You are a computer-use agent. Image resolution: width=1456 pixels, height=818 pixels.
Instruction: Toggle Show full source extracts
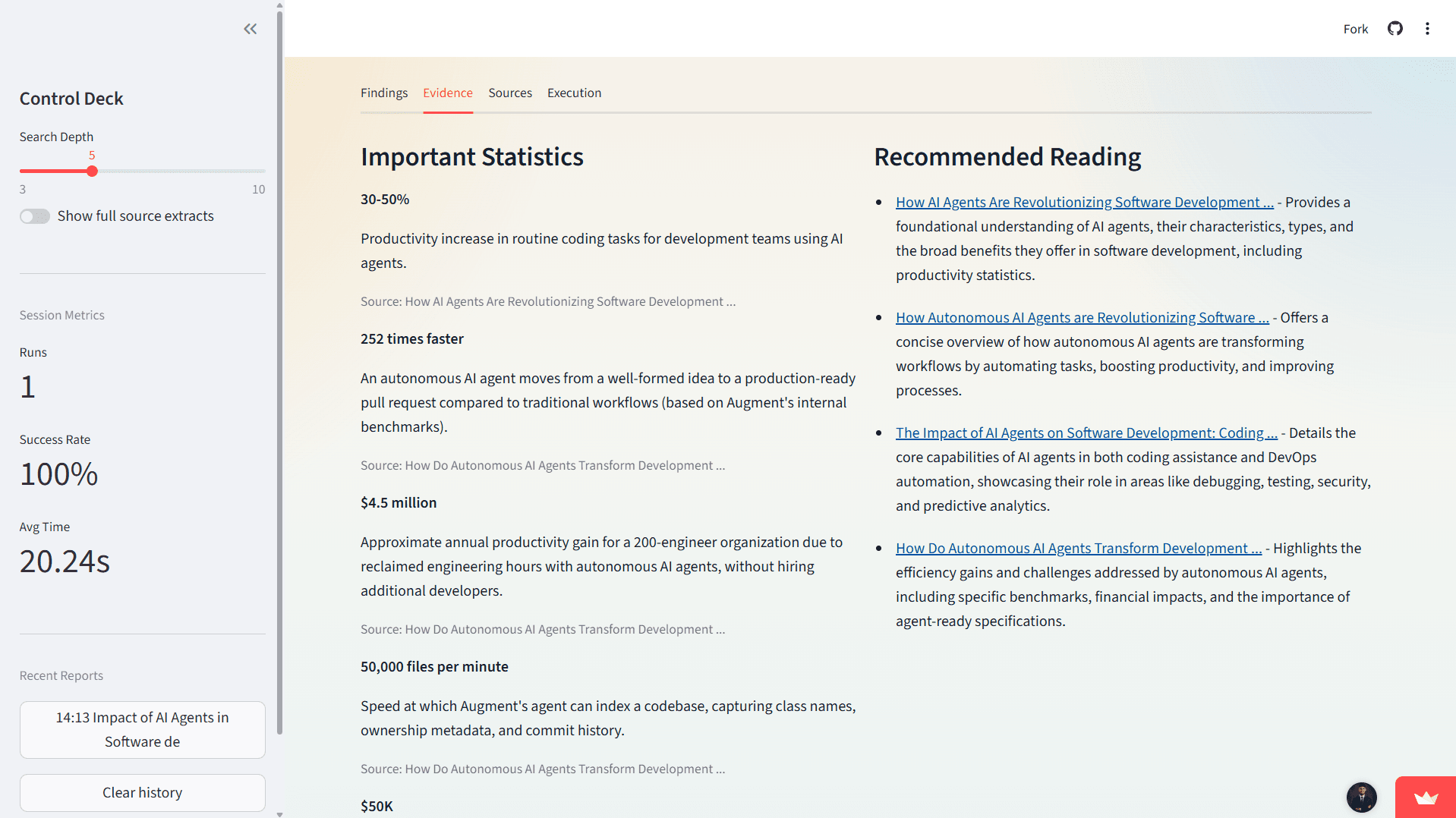[x=35, y=216]
